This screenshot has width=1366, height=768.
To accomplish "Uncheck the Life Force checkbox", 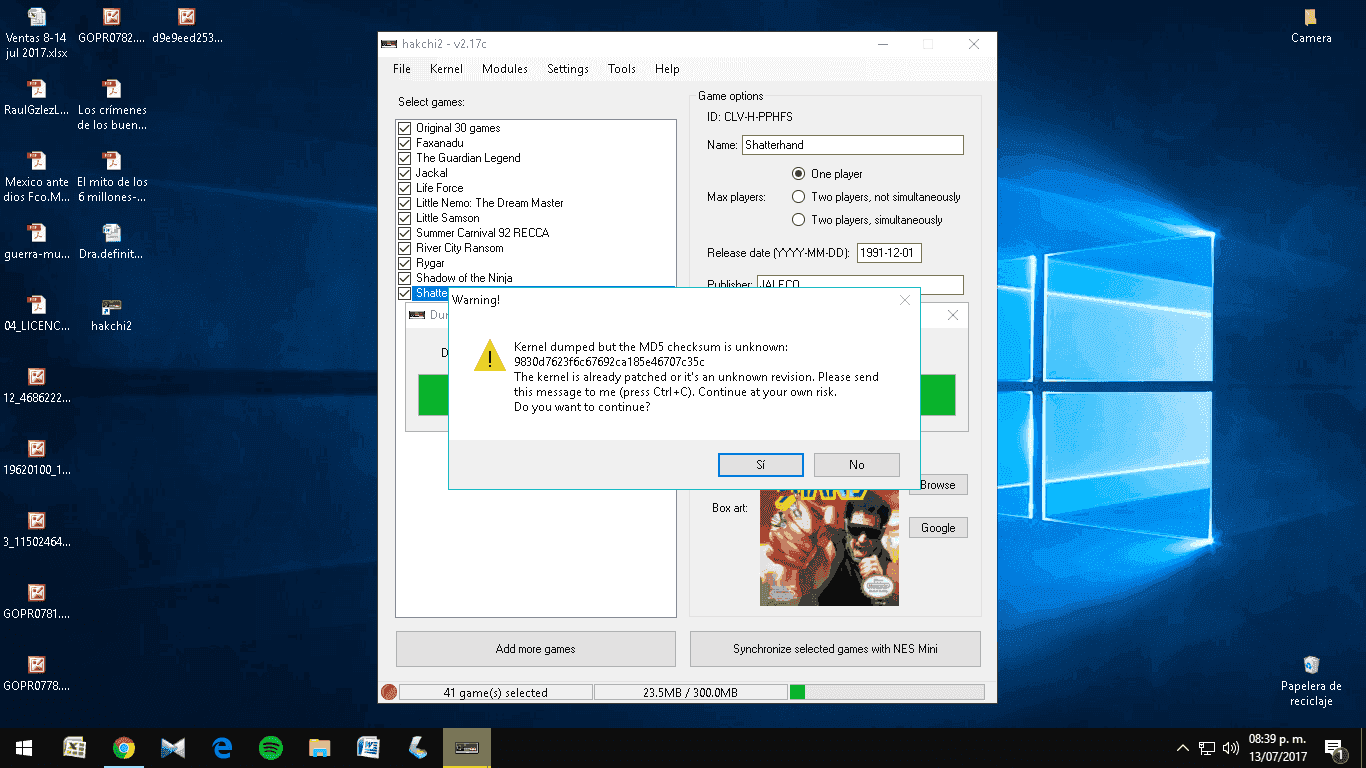I will tap(404, 188).
